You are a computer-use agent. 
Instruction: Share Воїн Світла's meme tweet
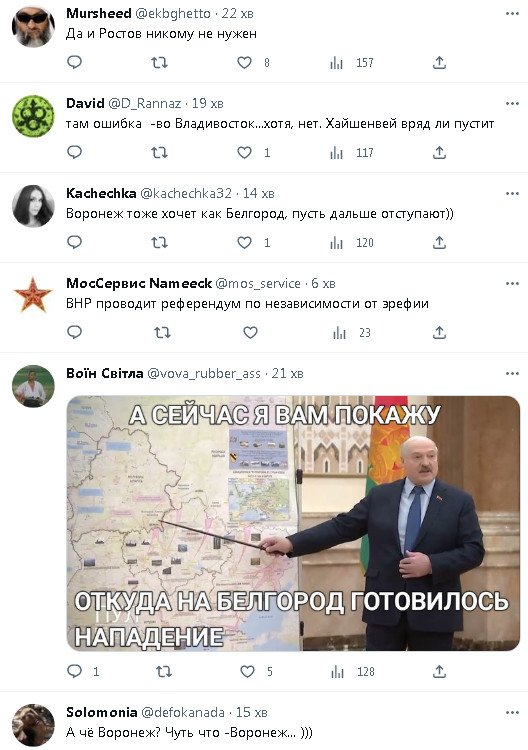439,672
